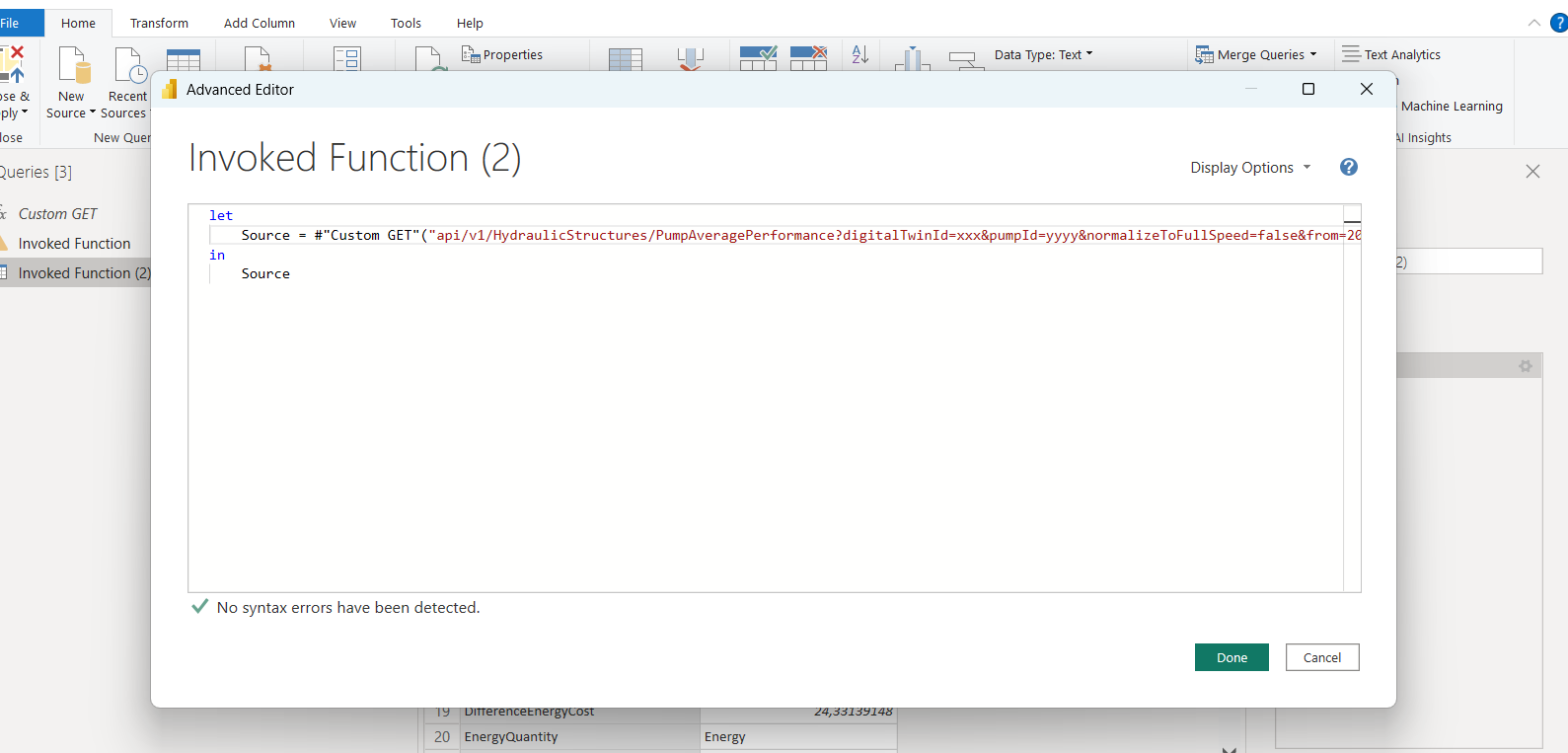Collapse the ribbon with the chevron
Screen dimensions: 1568x753
point(1533,23)
